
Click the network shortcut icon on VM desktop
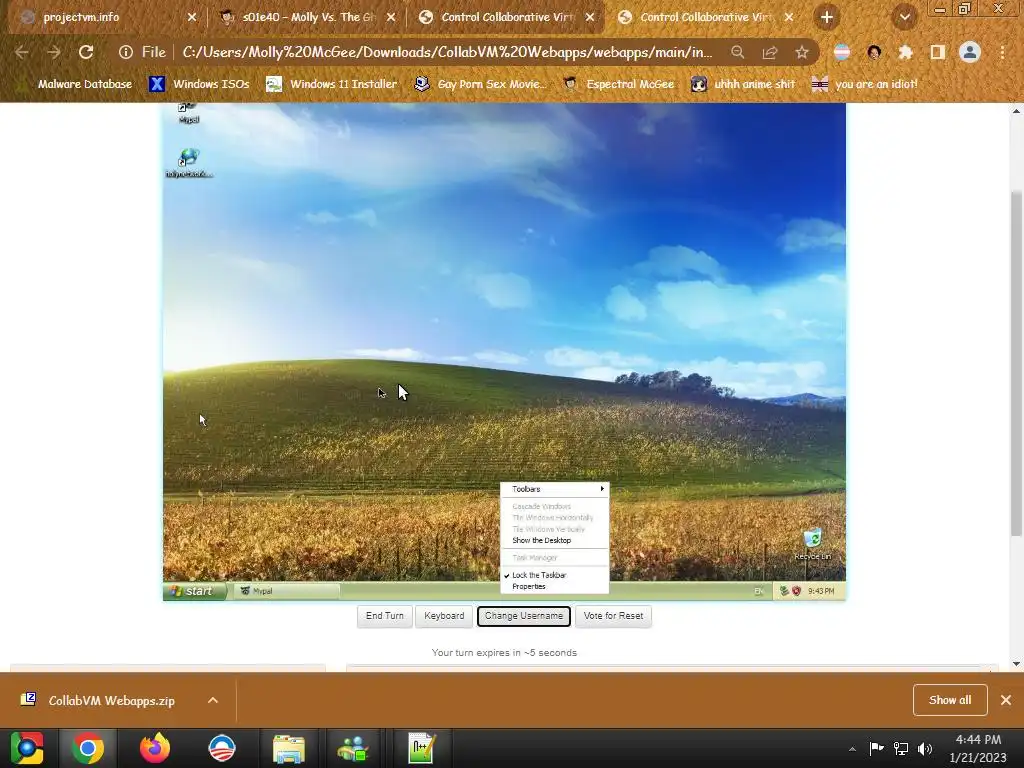point(189,163)
